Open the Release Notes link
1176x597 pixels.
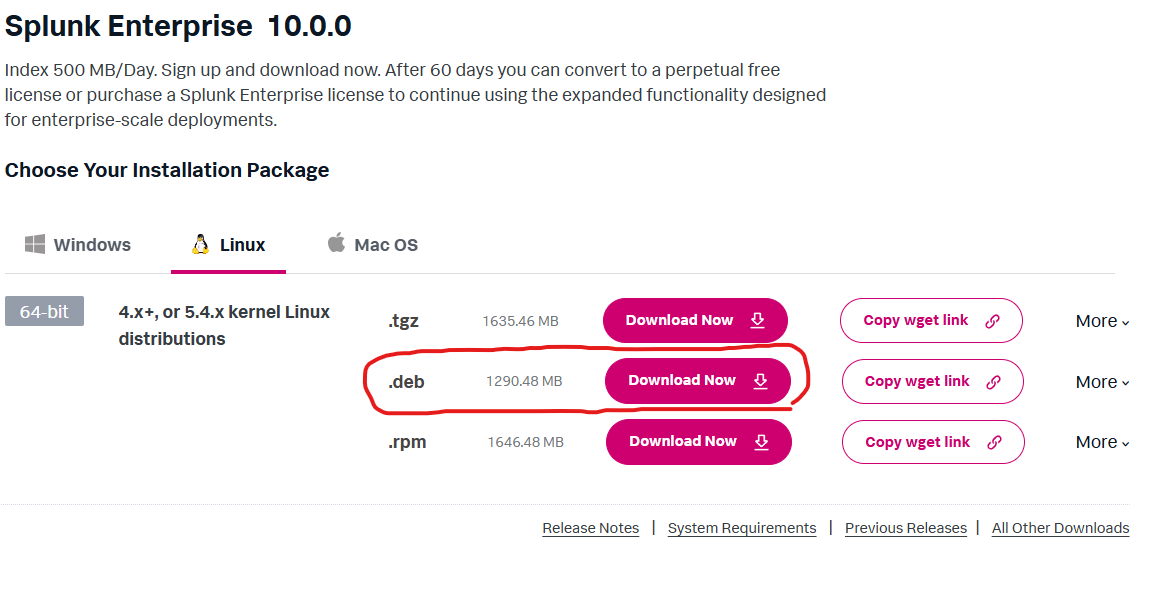pos(591,528)
